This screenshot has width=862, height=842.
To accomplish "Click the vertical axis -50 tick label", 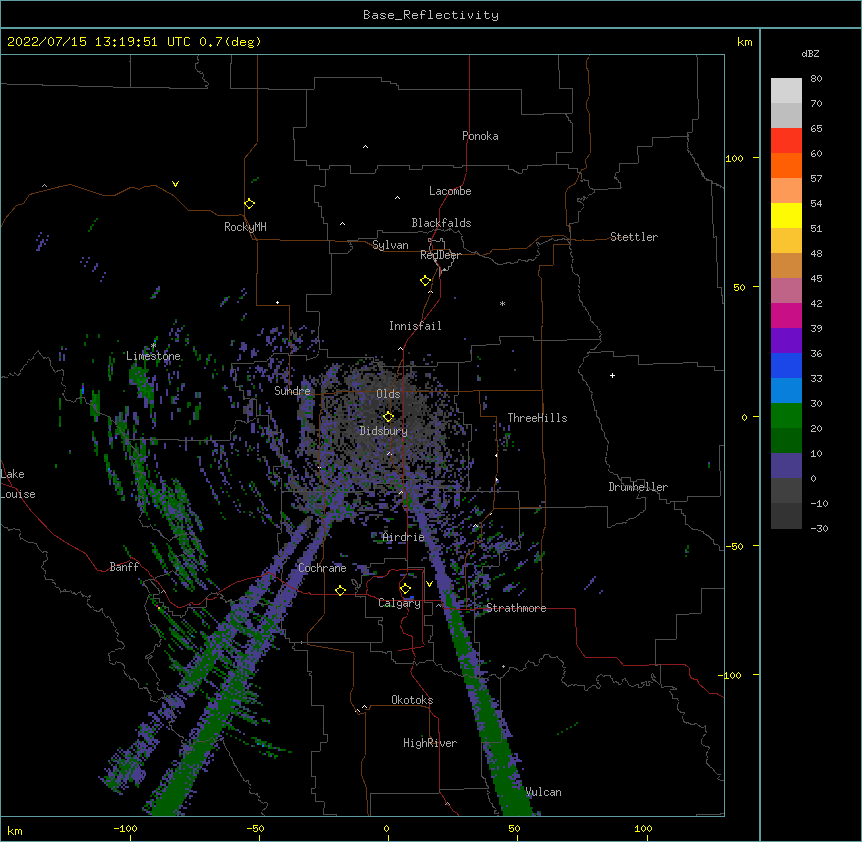I will [x=734, y=546].
